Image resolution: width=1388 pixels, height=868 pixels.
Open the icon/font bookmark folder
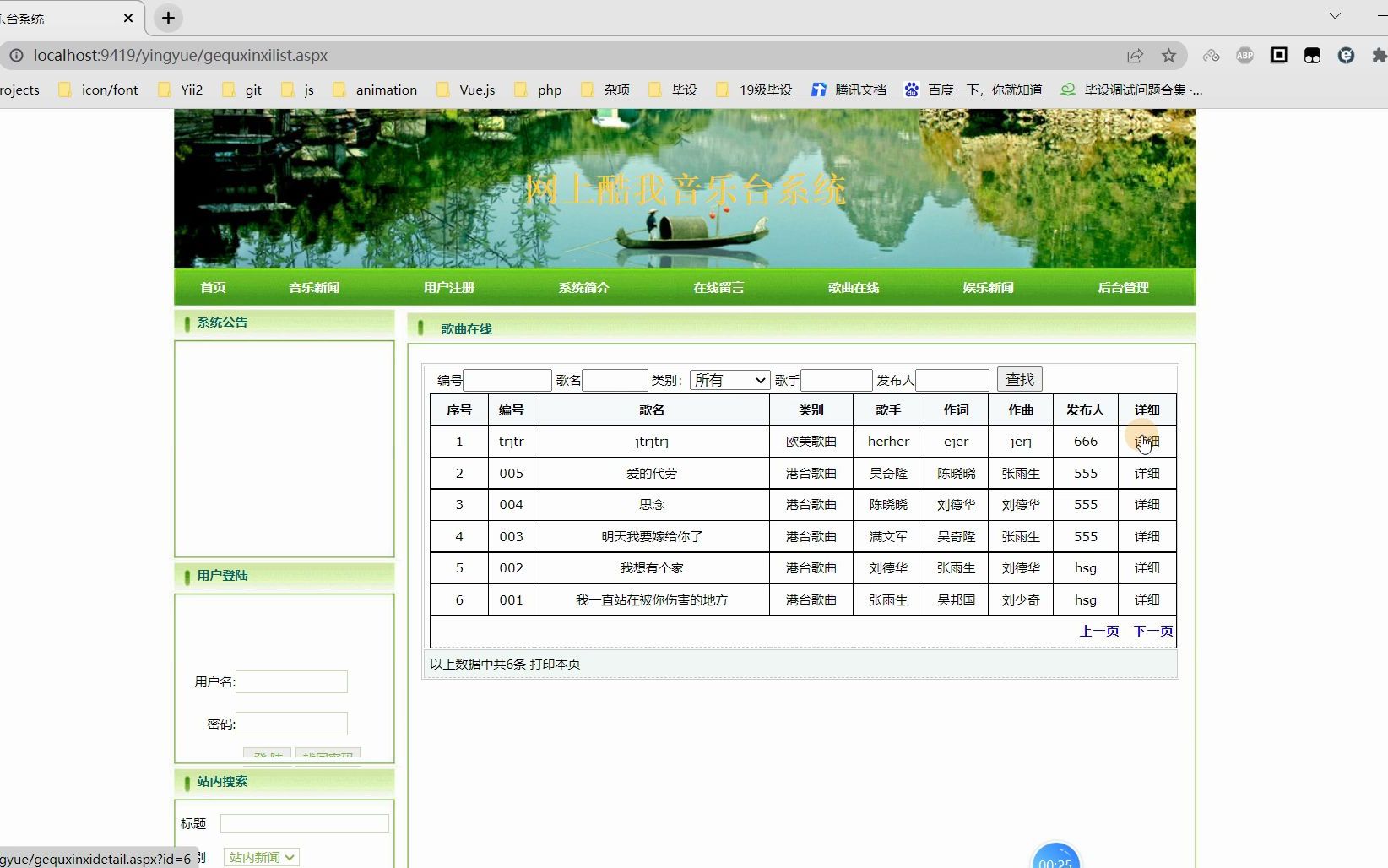[x=98, y=90]
